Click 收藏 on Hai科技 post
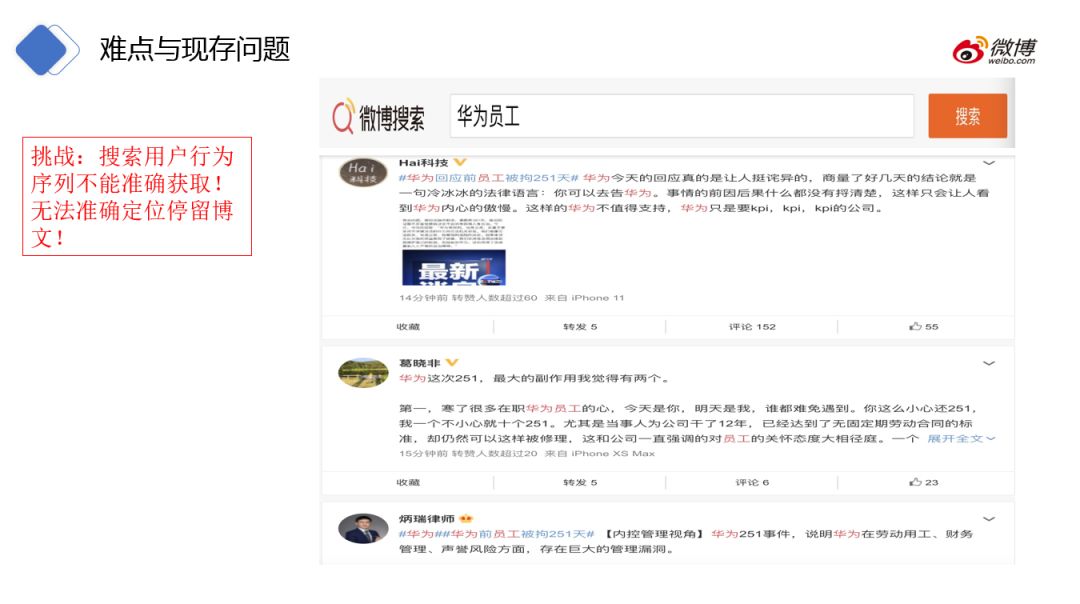 coord(408,326)
